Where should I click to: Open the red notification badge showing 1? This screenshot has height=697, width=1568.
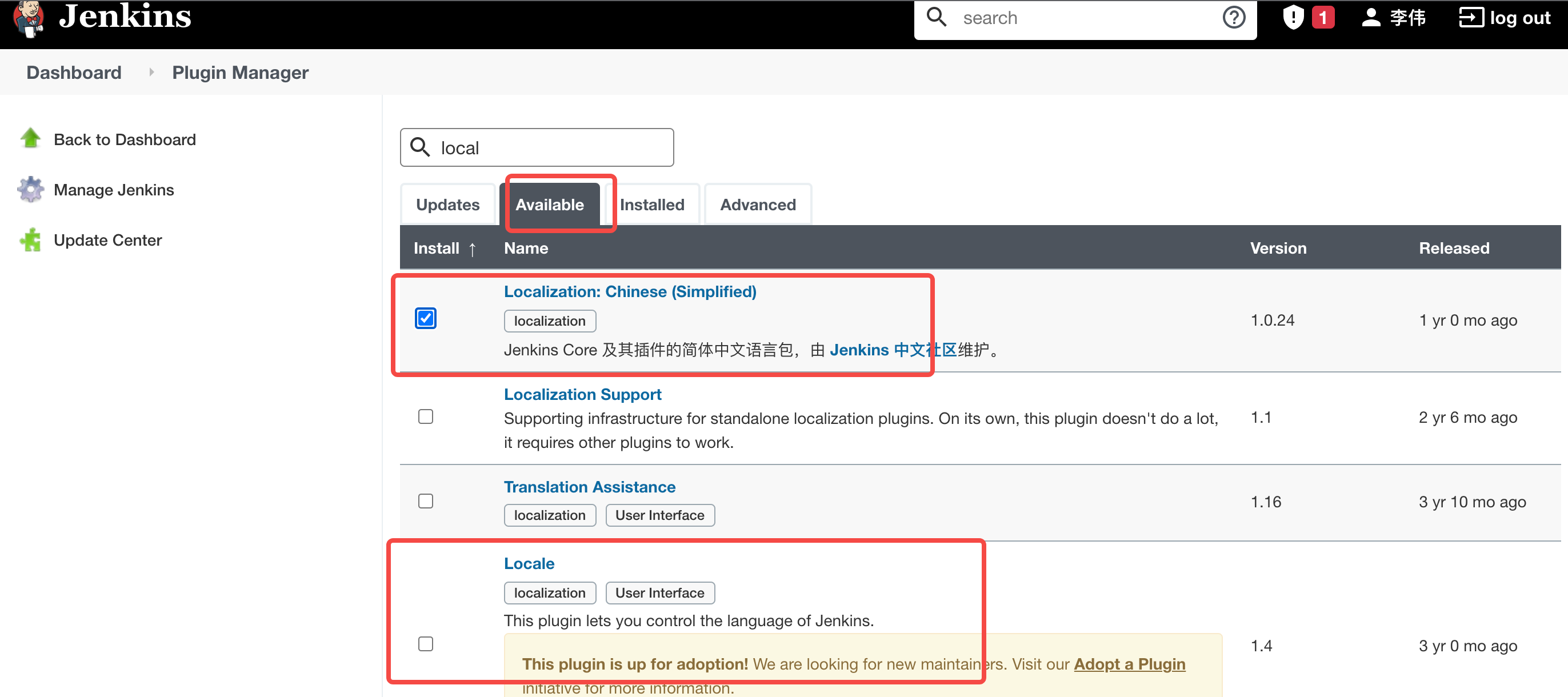(1323, 17)
